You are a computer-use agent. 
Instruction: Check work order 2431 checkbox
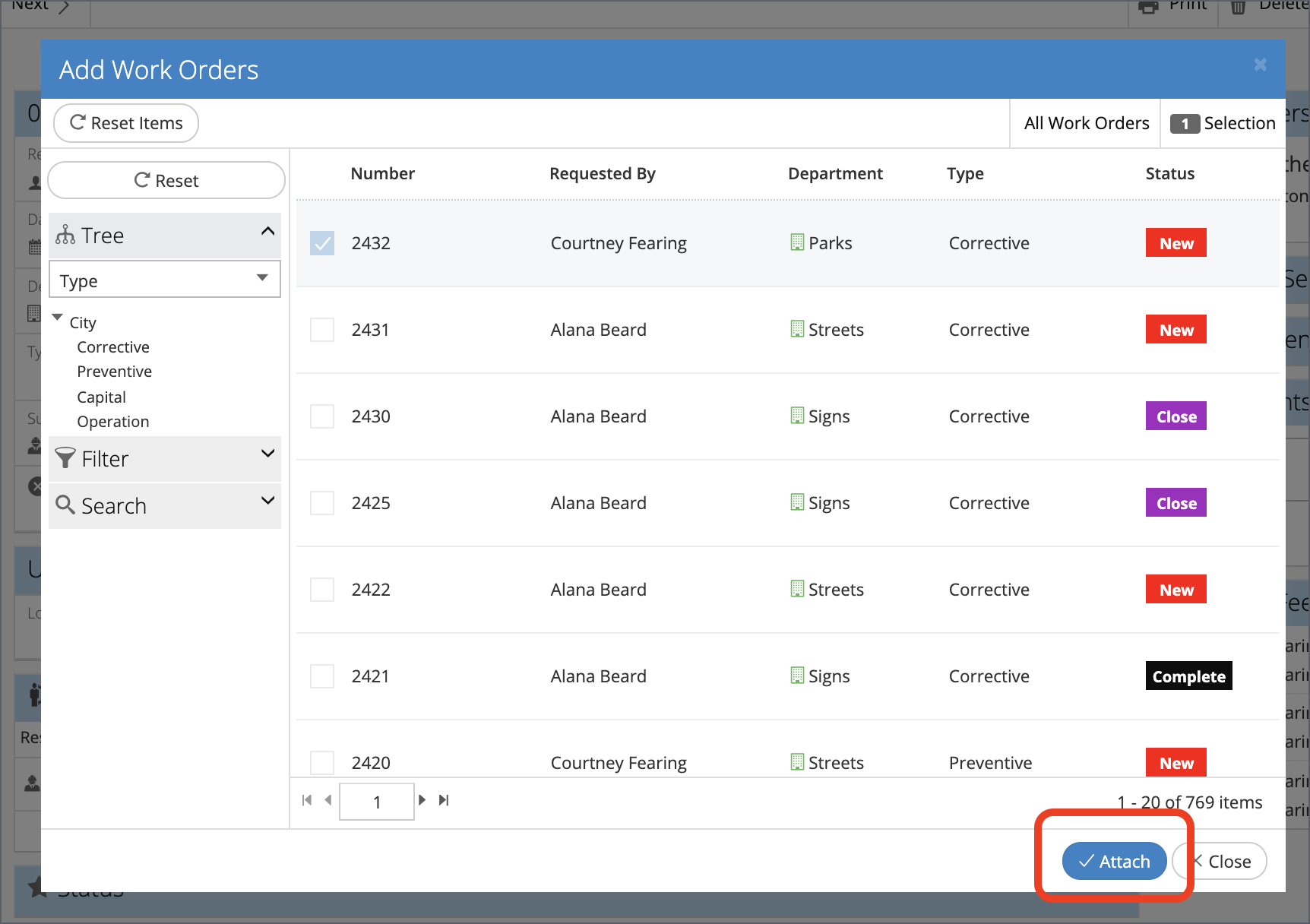(322, 330)
